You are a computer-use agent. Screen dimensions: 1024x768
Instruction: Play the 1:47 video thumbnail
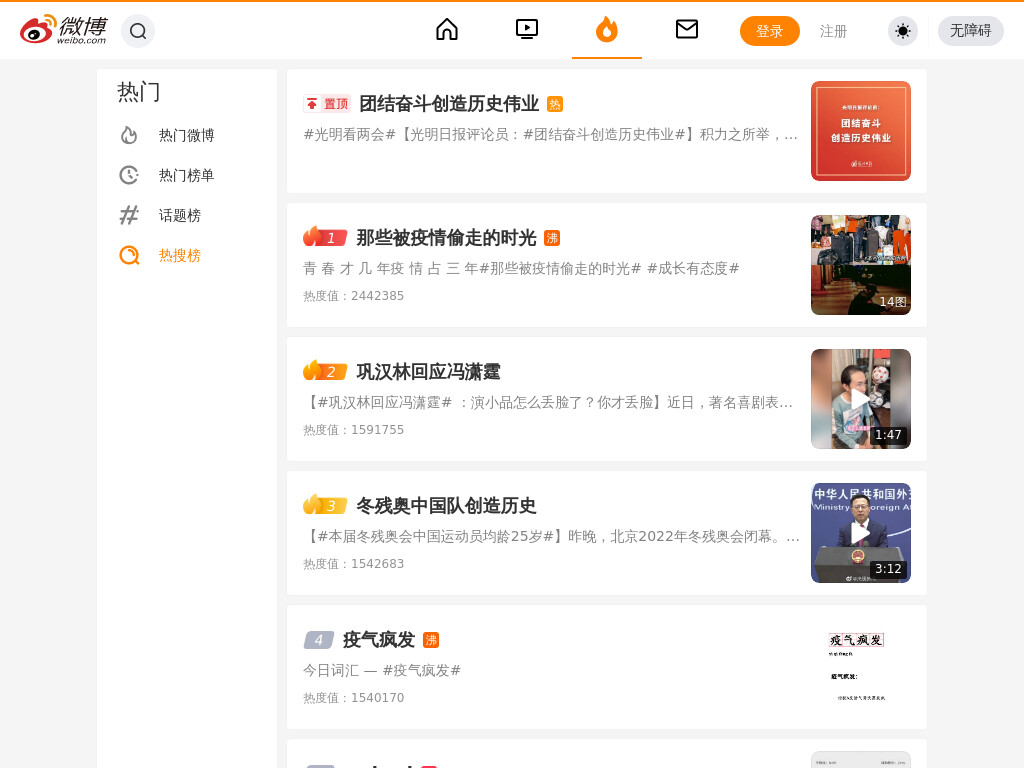[861, 398]
